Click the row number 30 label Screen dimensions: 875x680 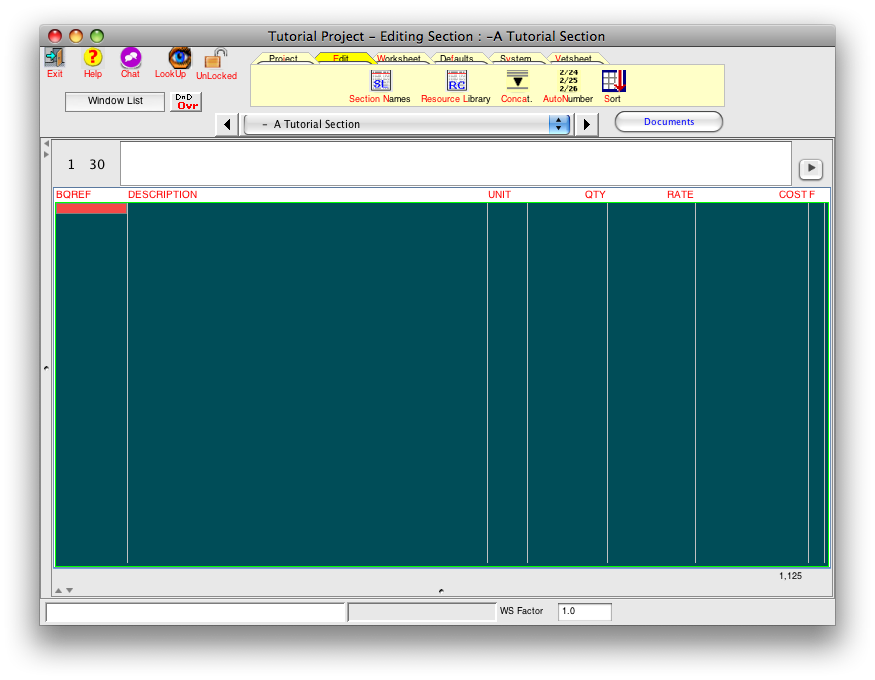coord(97,165)
